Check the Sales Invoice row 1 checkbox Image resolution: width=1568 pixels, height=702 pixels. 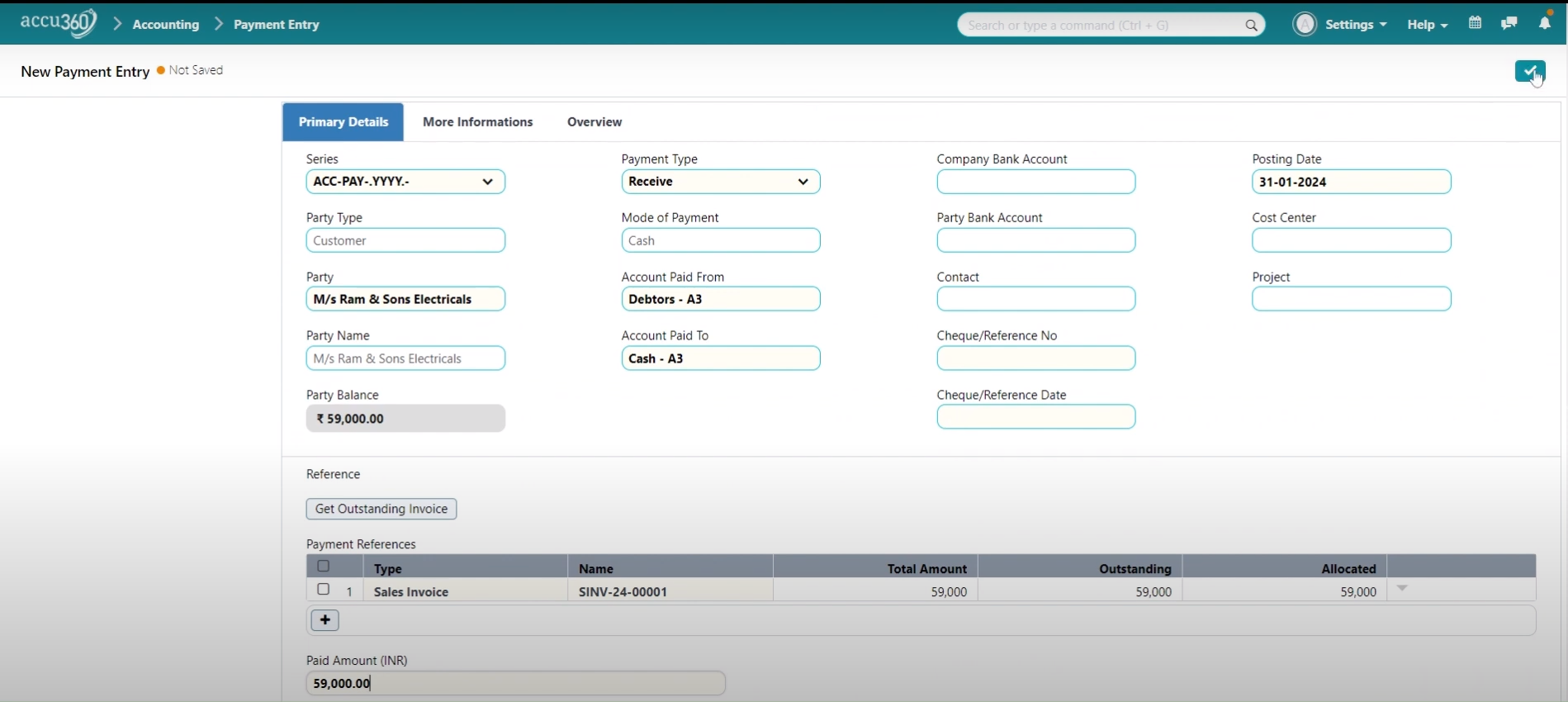tap(324, 590)
